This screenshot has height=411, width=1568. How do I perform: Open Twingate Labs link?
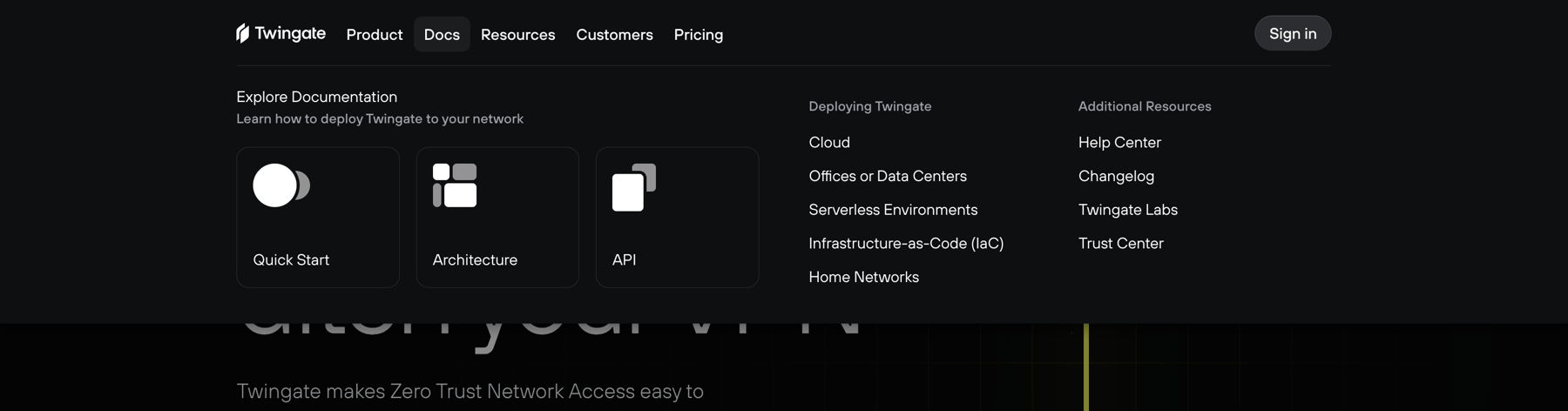tap(1128, 210)
